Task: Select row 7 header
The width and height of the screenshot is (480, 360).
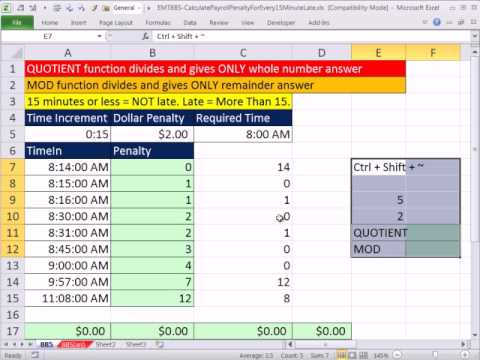Action: point(12,167)
